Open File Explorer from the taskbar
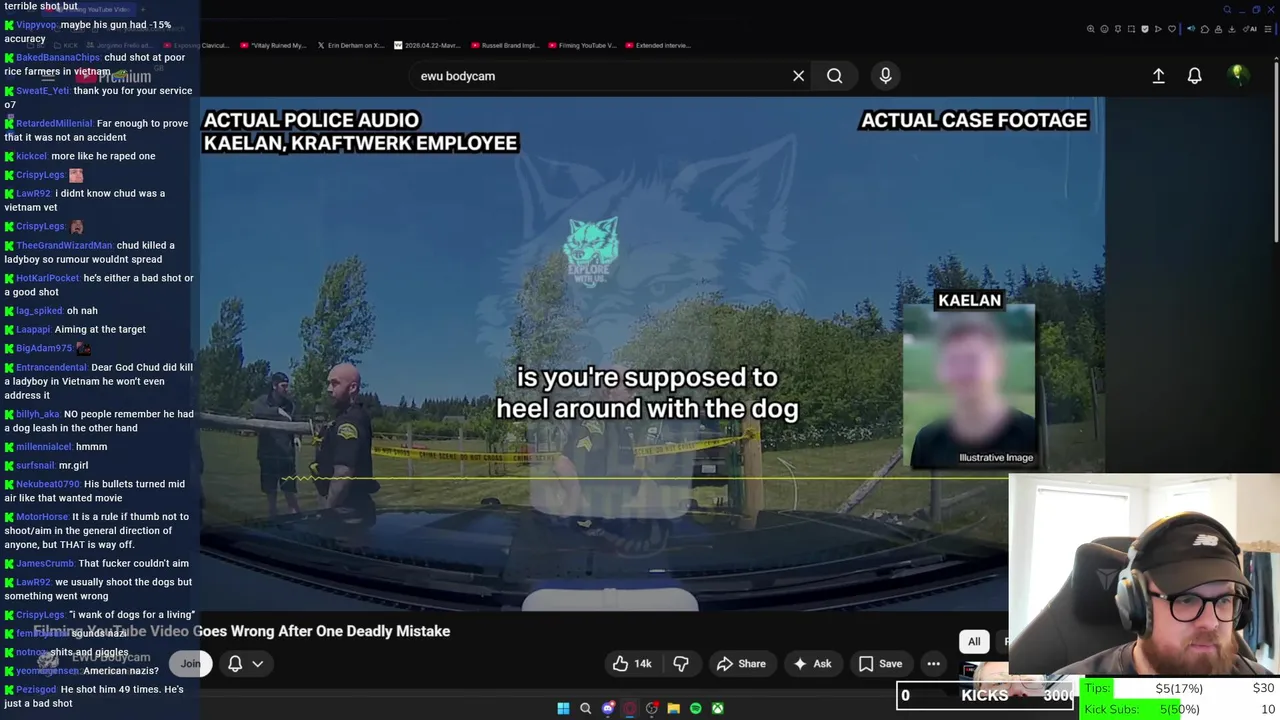 pos(673,708)
